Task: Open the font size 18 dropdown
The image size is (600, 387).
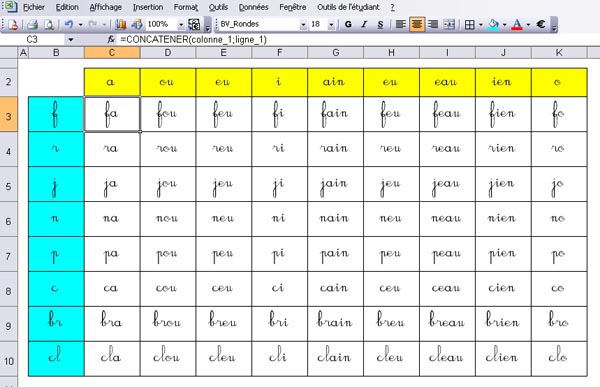Action: pyautogui.click(x=331, y=25)
